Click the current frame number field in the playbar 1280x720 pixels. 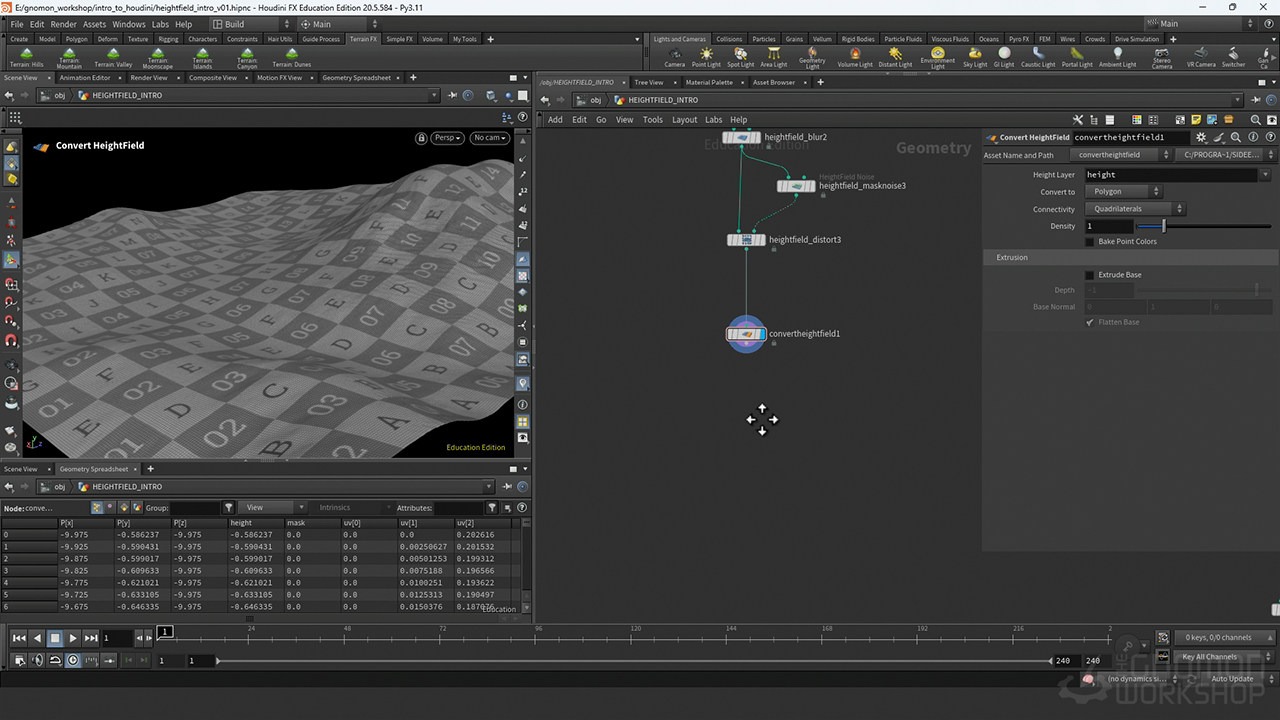pos(120,637)
